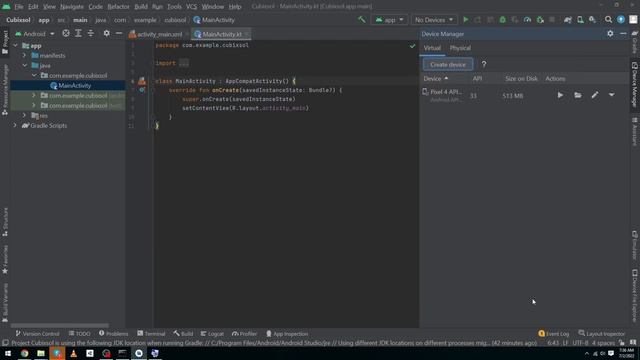
Task: Sync project with Gradle files icon
Action: pyautogui.click(x=568, y=20)
